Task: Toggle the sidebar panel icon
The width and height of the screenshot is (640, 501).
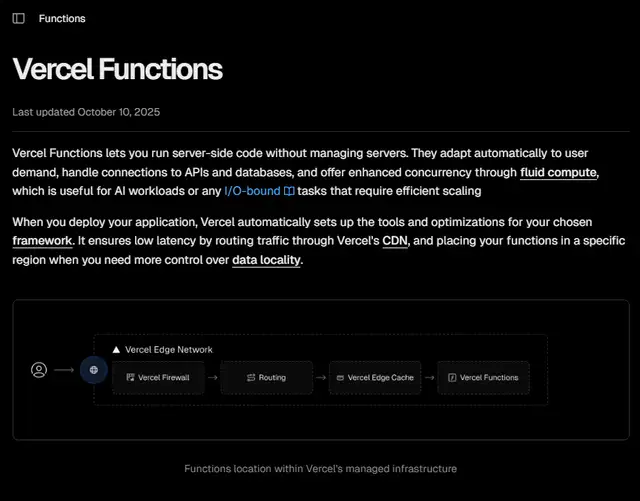Action: click(19, 18)
